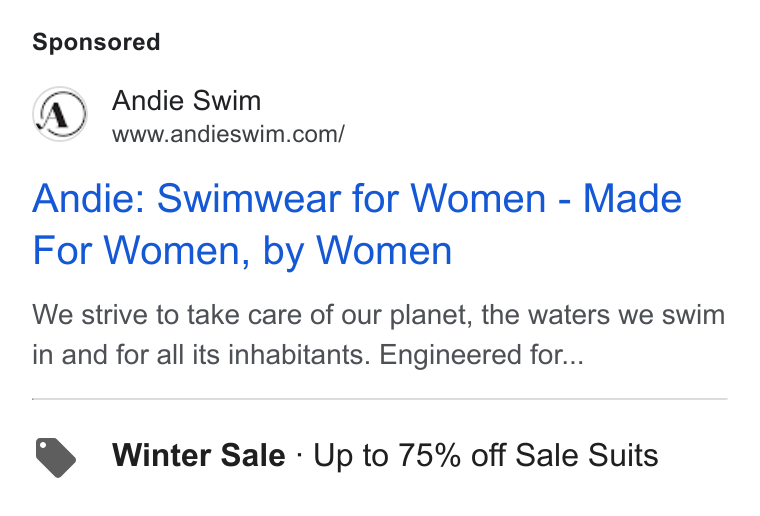Open the Andie Swimwear for Women headline link
The height and width of the screenshot is (516, 760).
pyautogui.click(x=357, y=224)
